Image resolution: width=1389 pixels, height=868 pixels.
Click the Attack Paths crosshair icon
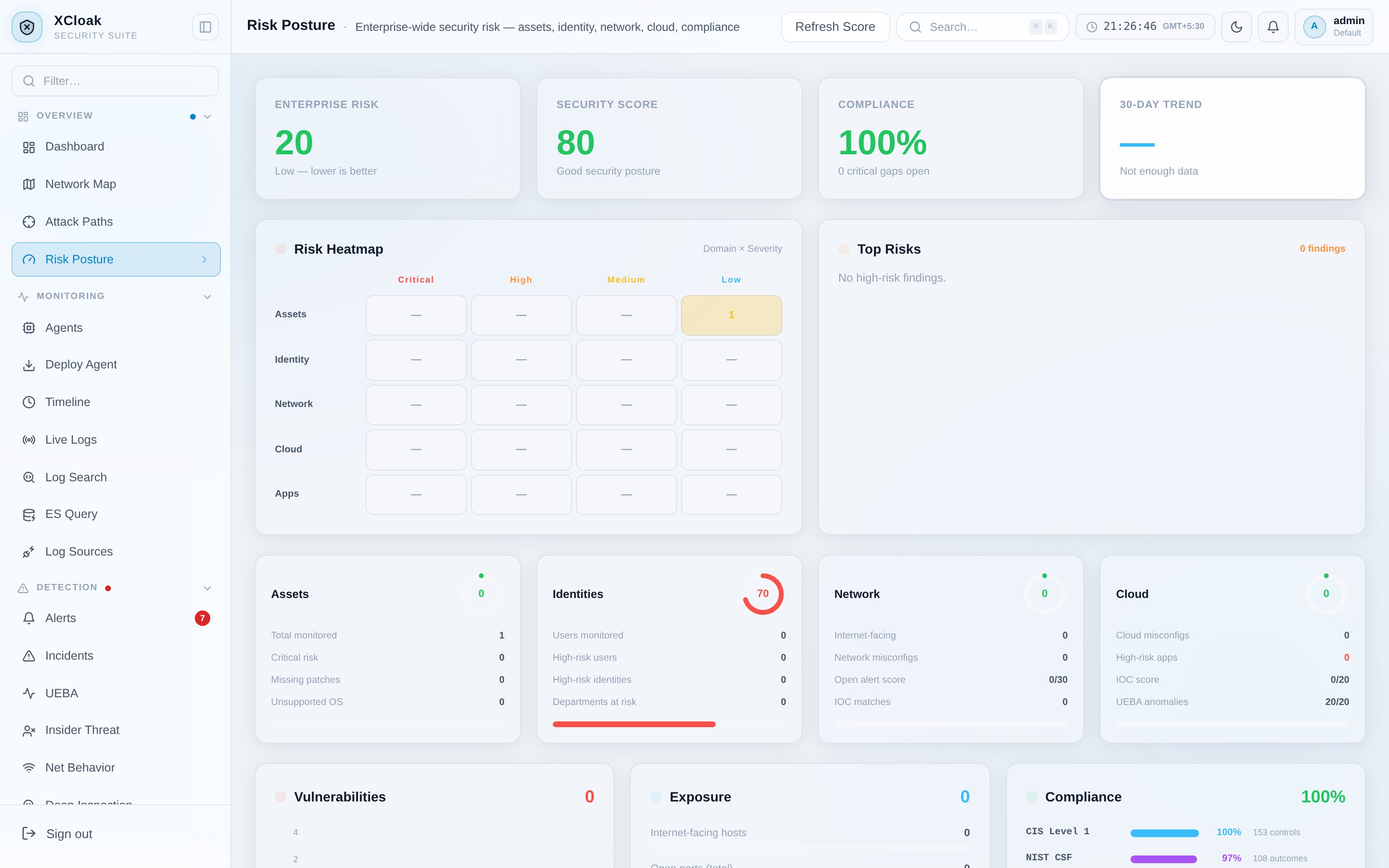tap(29, 222)
